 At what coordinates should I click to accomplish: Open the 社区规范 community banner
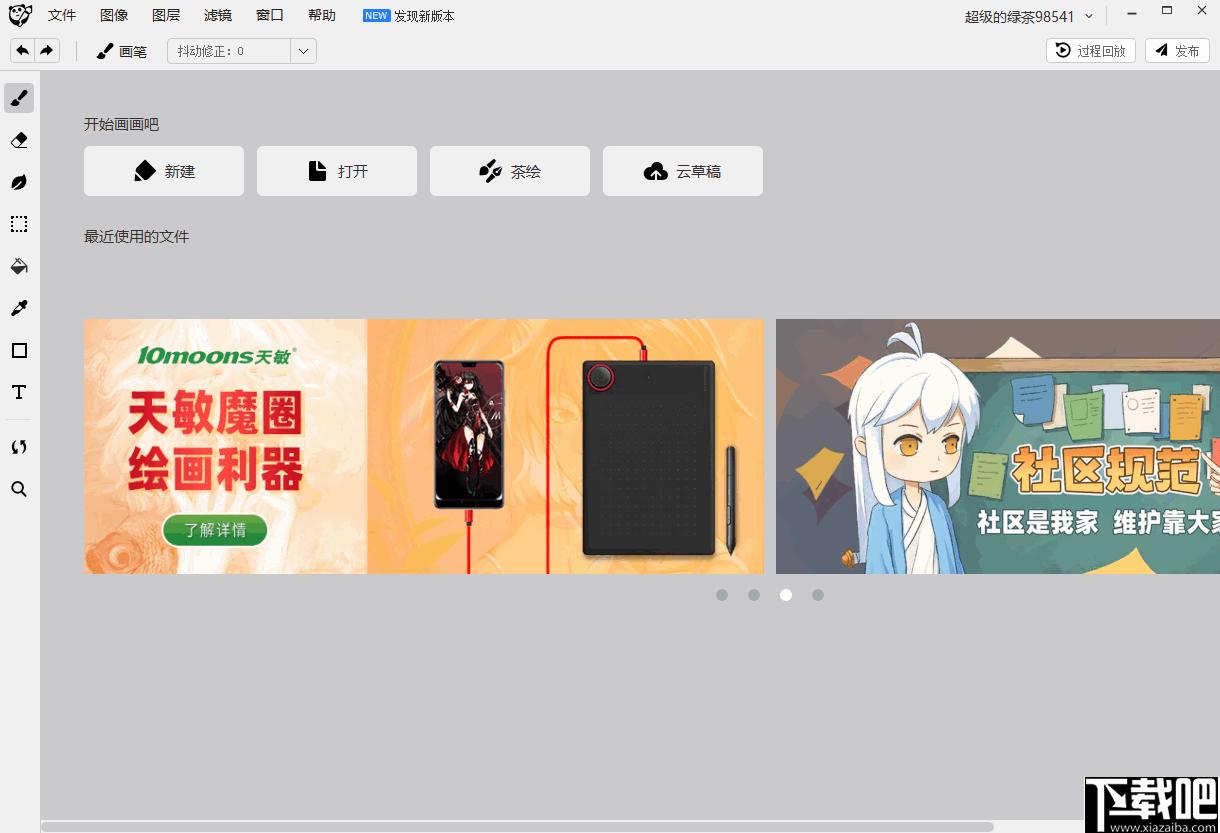(x=998, y=446)
